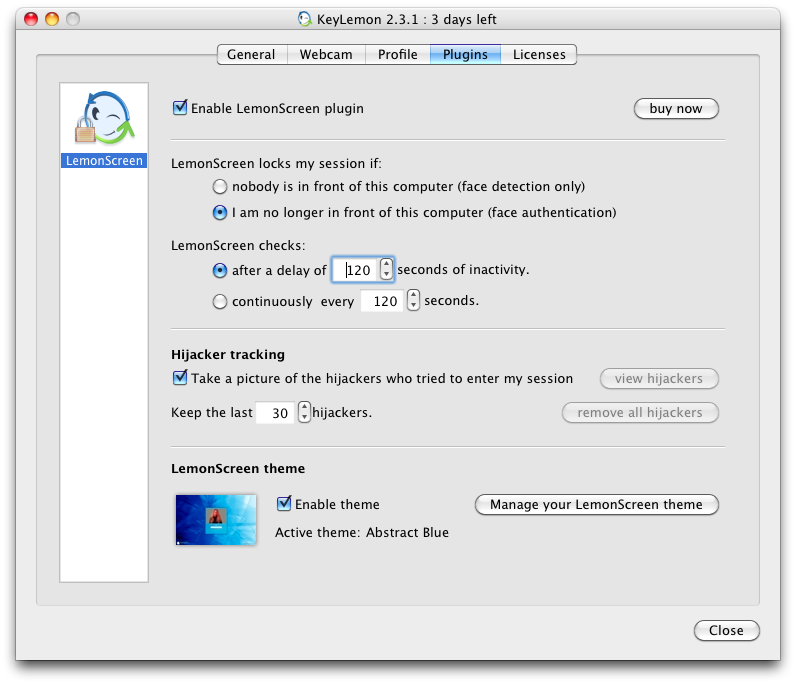796x684 pixels.
Task: Toggle the Enable theme checkbox
Action: point(284,504)
